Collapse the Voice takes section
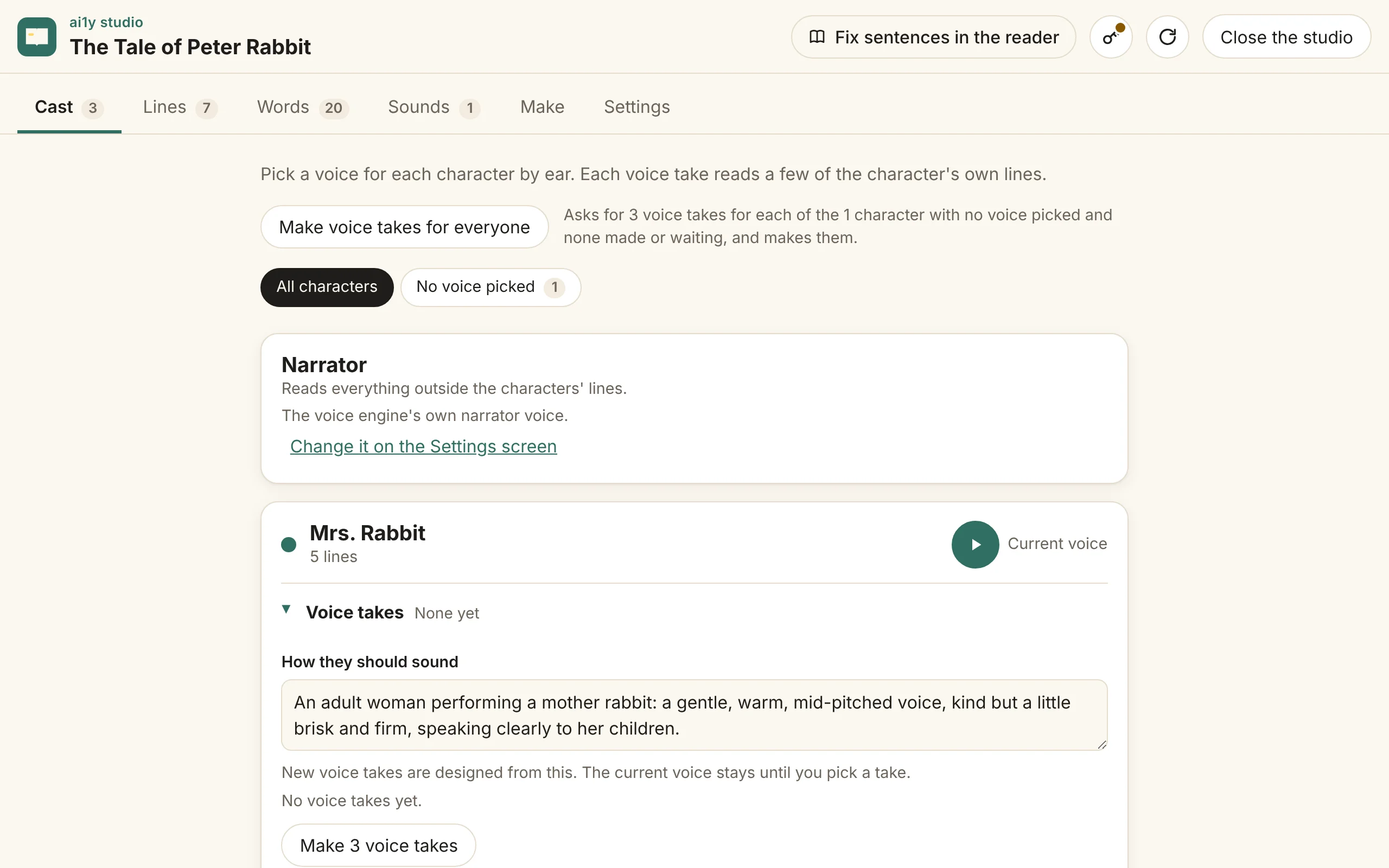Viewport: 1389px width, 868px height. tap(286, 609)
